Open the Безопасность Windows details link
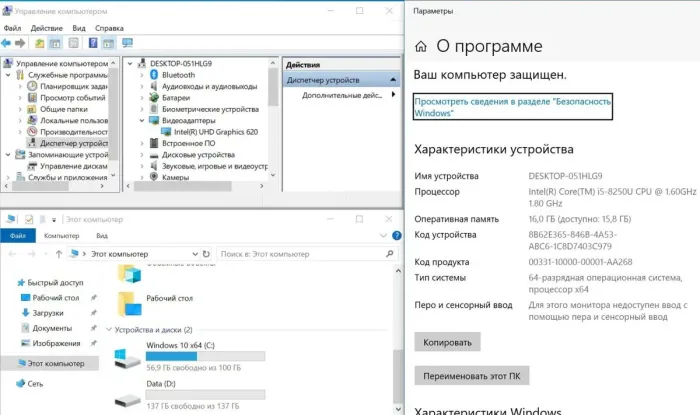Viewport: 700px width, 415px height. 512,108
